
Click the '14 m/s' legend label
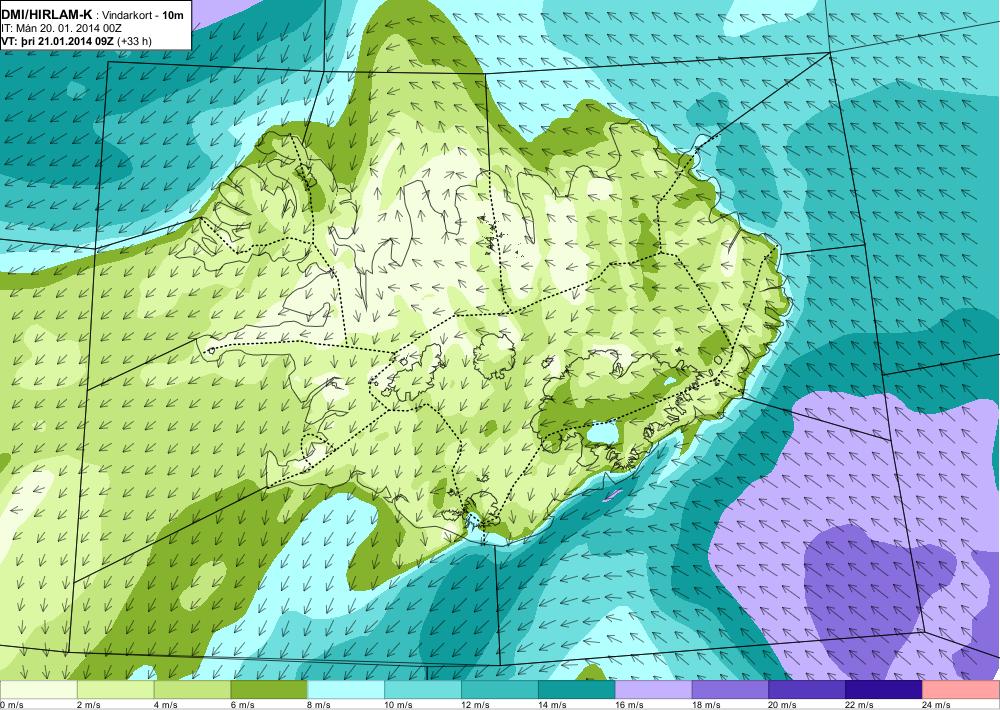coord(552,705)
